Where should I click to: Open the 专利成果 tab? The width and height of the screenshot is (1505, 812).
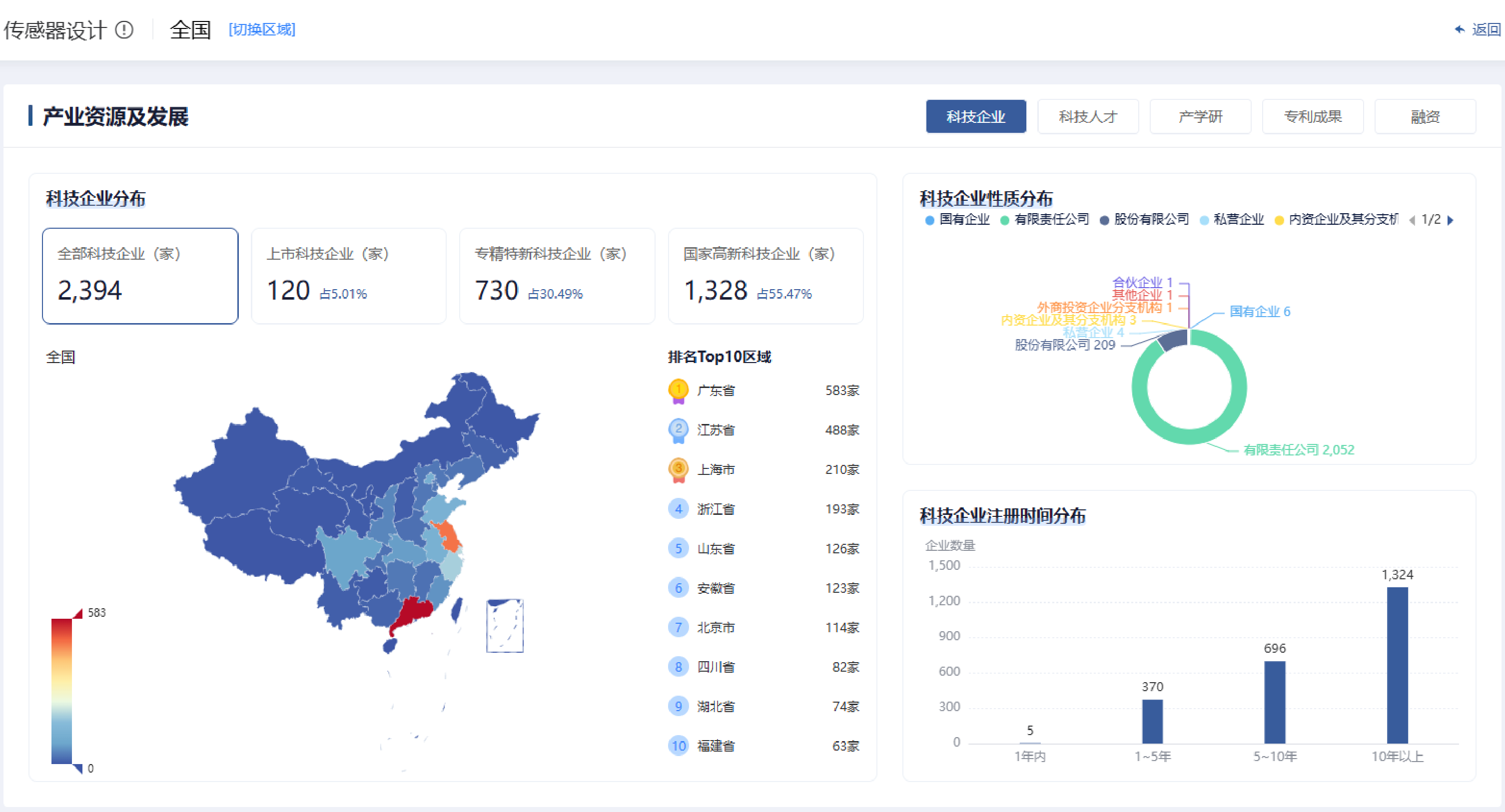point(1313,117)
